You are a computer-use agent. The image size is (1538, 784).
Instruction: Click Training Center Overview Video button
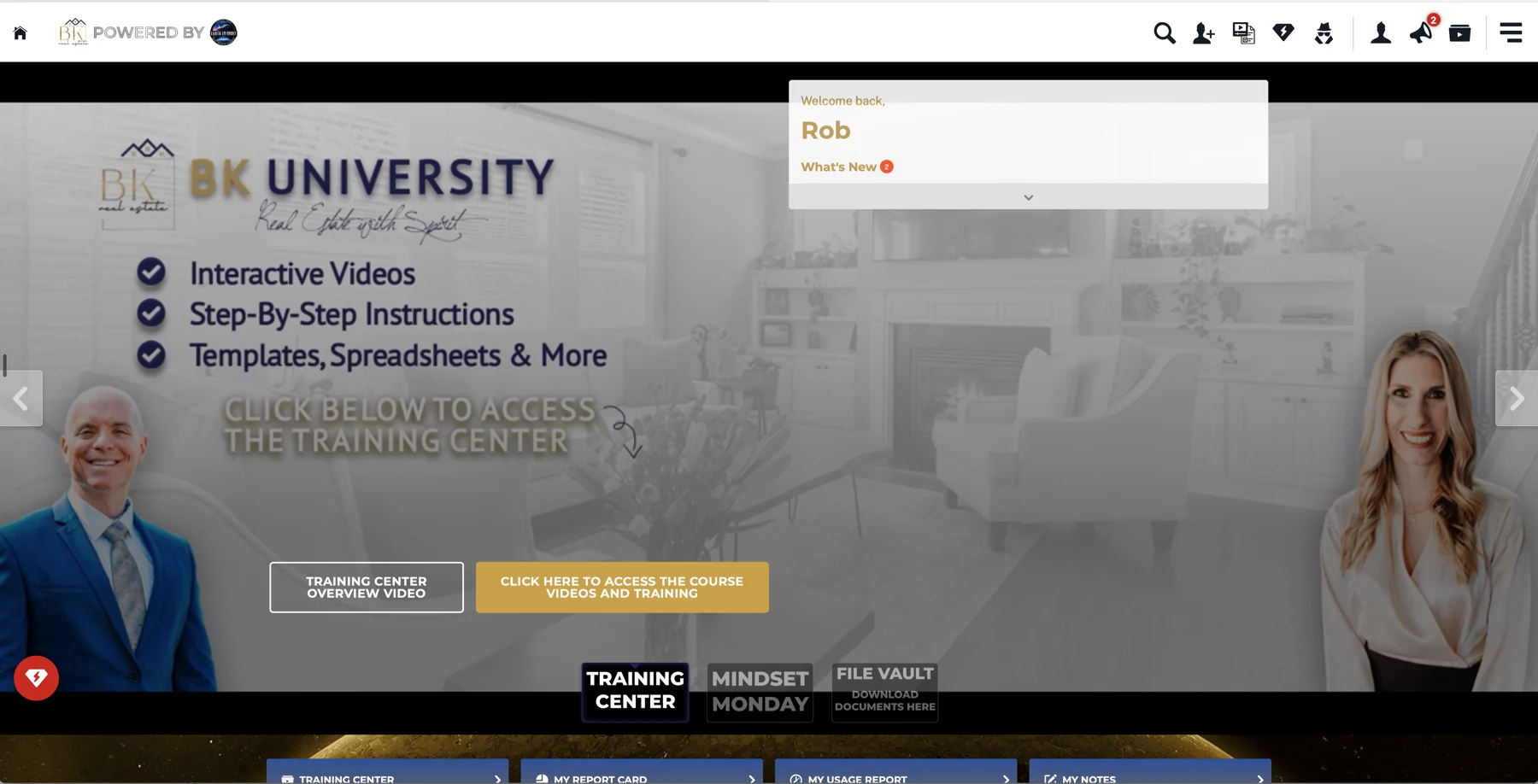click(x=367, y=587)
